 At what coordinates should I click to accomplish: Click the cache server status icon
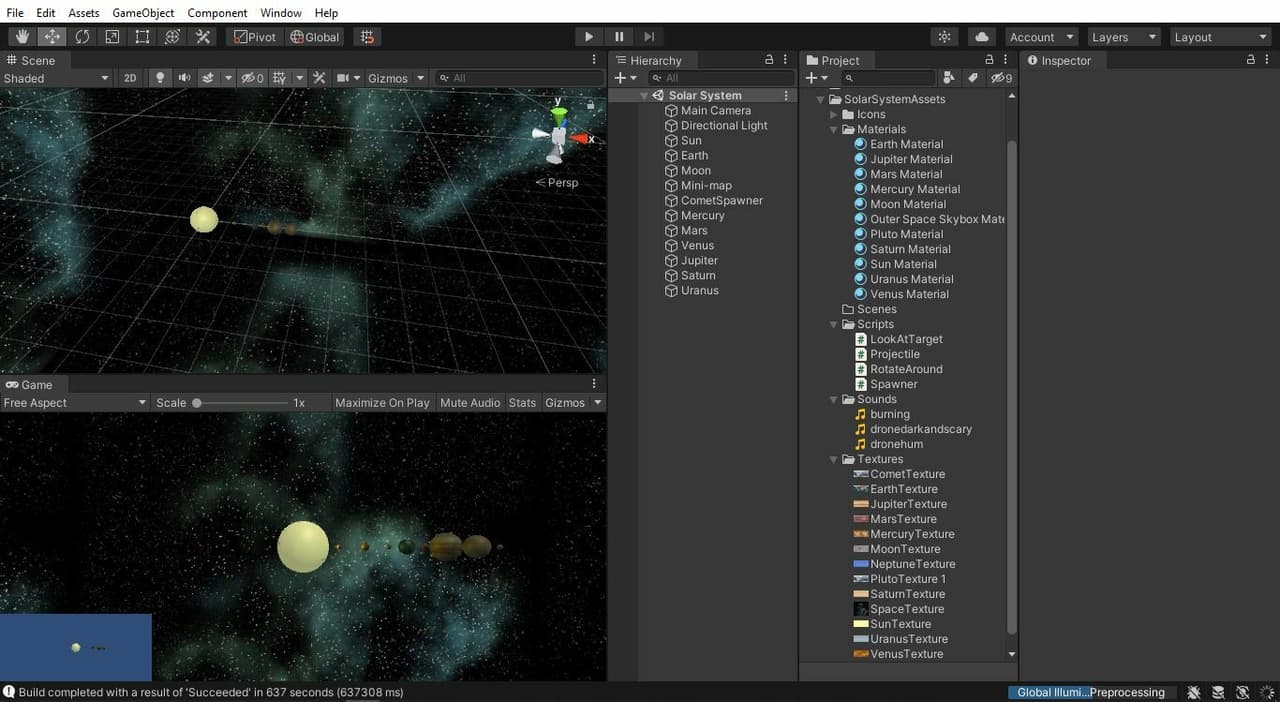pos(1218,692)
